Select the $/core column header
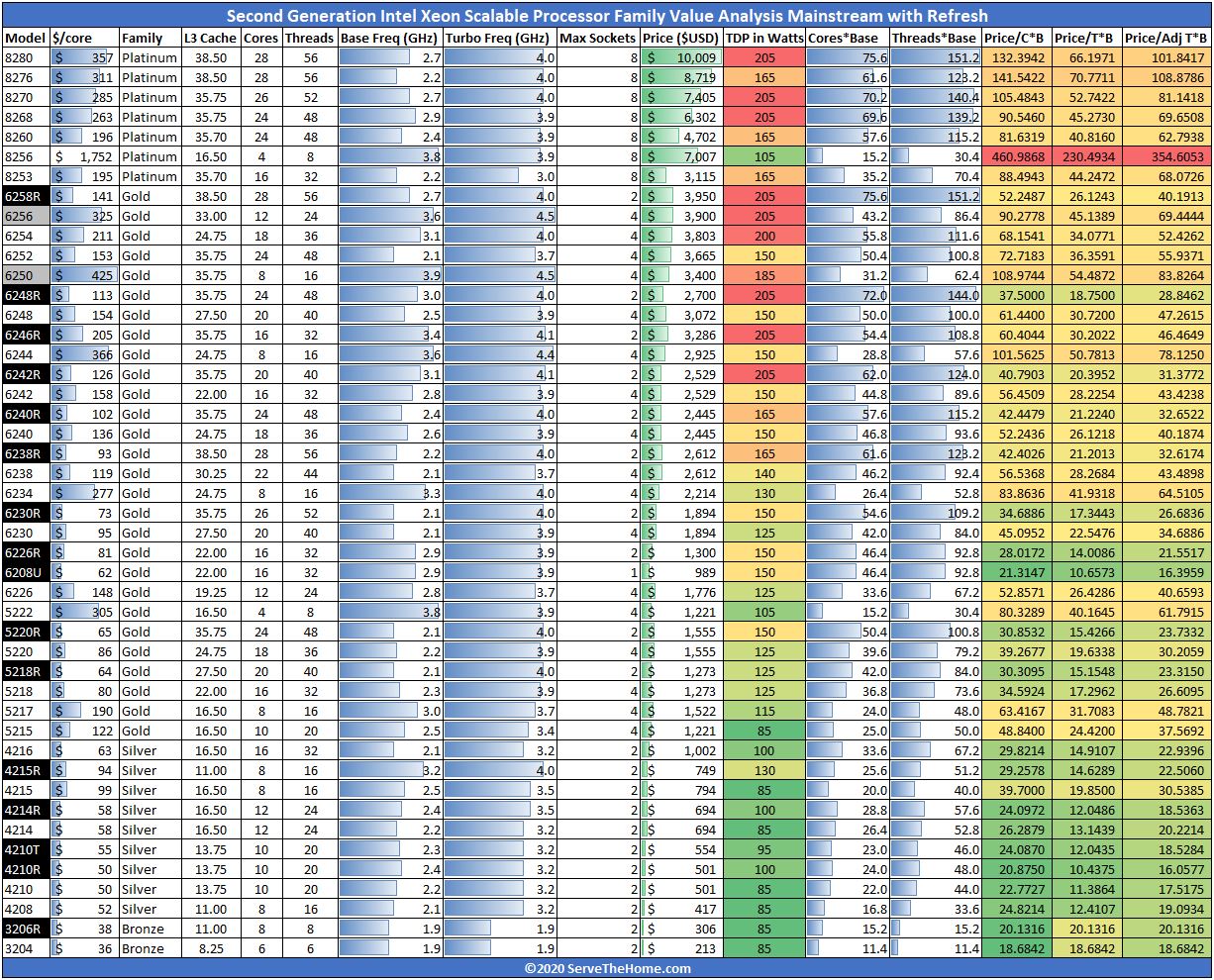Screen dimensions: 1214x980 (x=84, y=38)
